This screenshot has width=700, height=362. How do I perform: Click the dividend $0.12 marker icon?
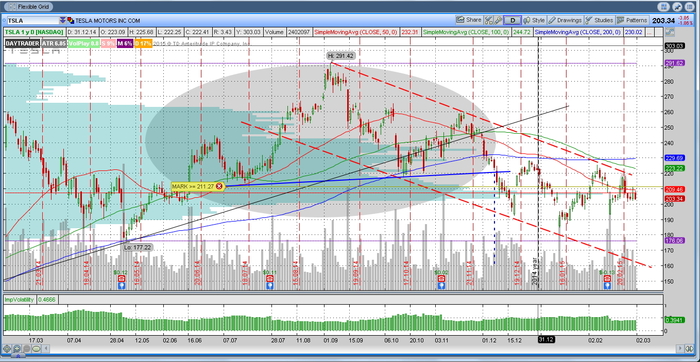click(121, 272)
